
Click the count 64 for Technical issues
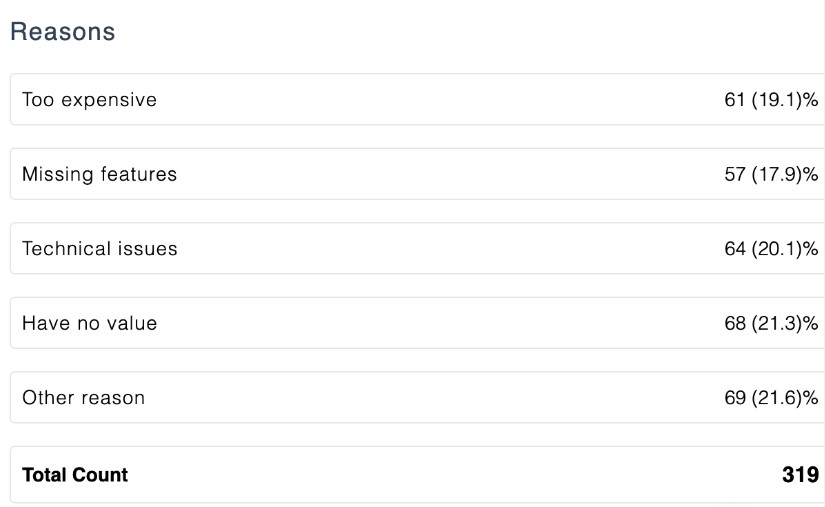coord(735,248)
